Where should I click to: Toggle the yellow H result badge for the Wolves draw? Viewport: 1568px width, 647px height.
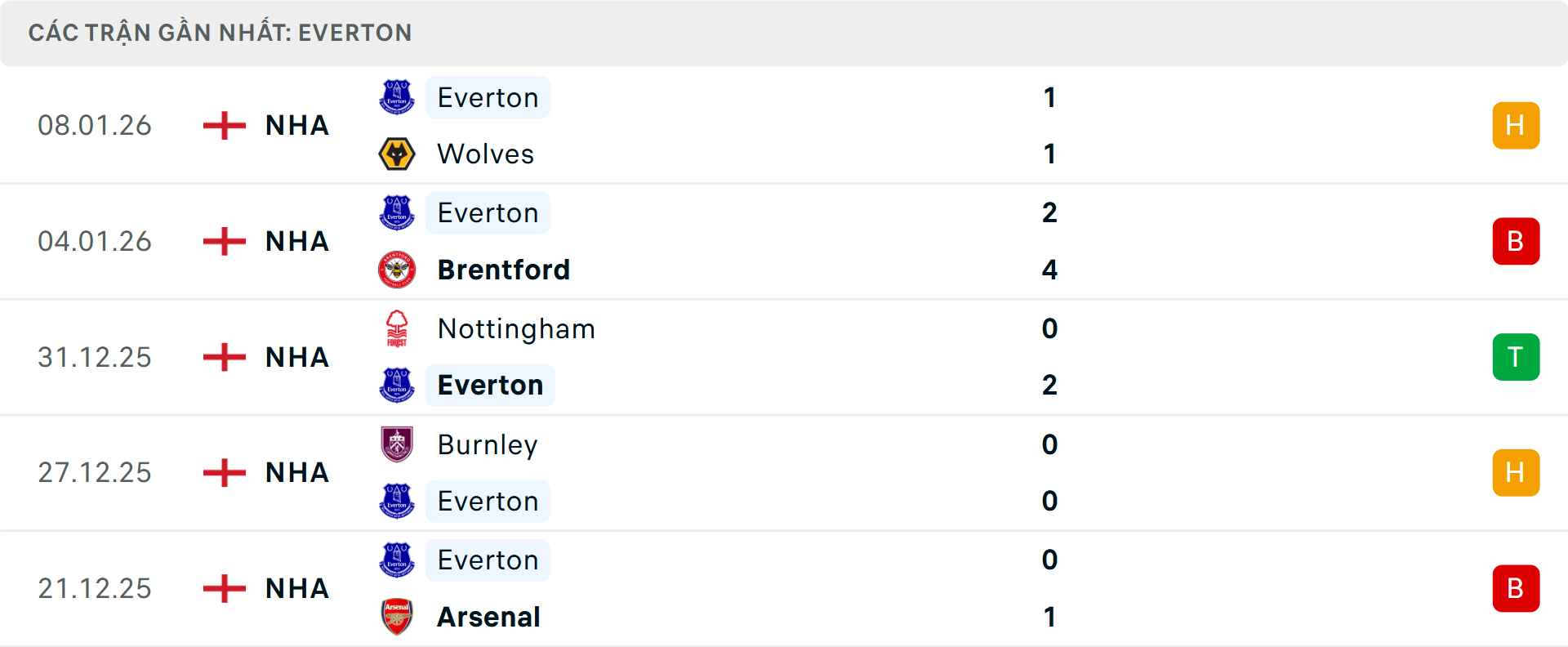coord(1516,125)
